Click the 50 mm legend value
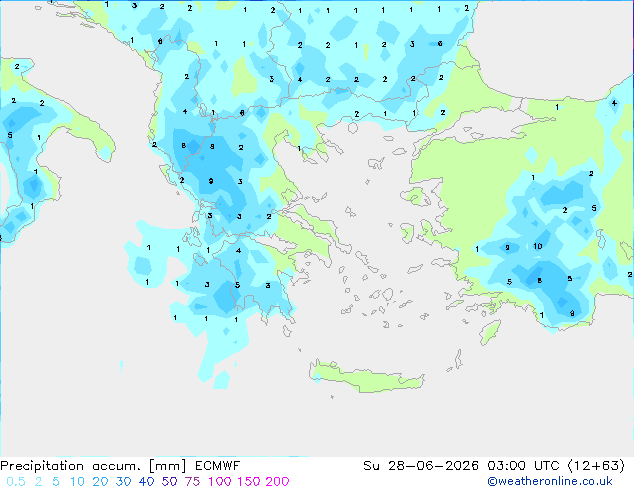 pyautogui.click(x=169, y=482)
